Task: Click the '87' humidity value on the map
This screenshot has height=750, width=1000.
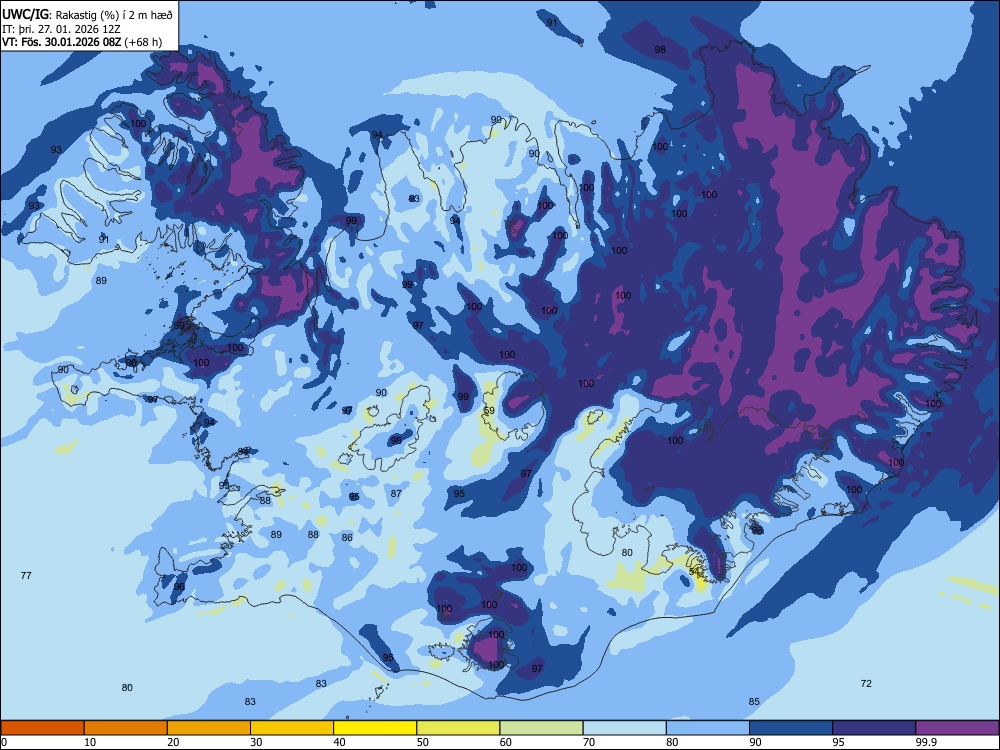Action: pos(396,493)
